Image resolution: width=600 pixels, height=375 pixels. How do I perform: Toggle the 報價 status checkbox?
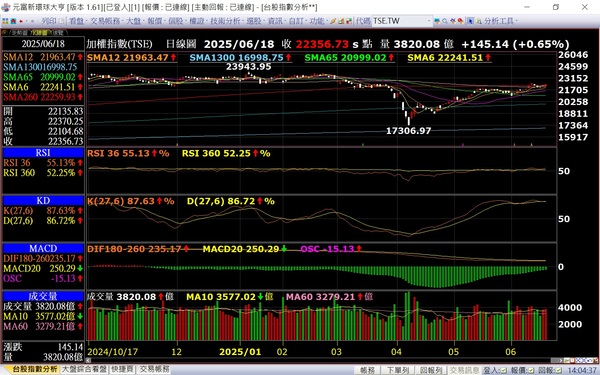pos(532,370)
